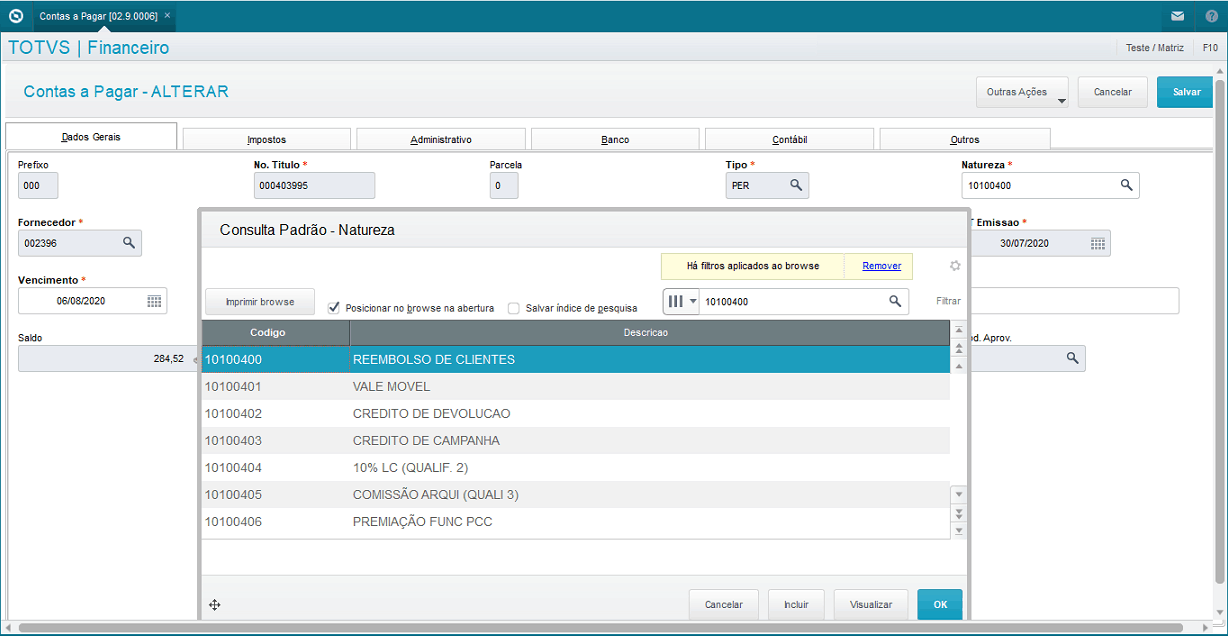Open the Contábil tab
Image resolution: width=1228 pixels, height=636 pixels.
click(x=790, y=140)
